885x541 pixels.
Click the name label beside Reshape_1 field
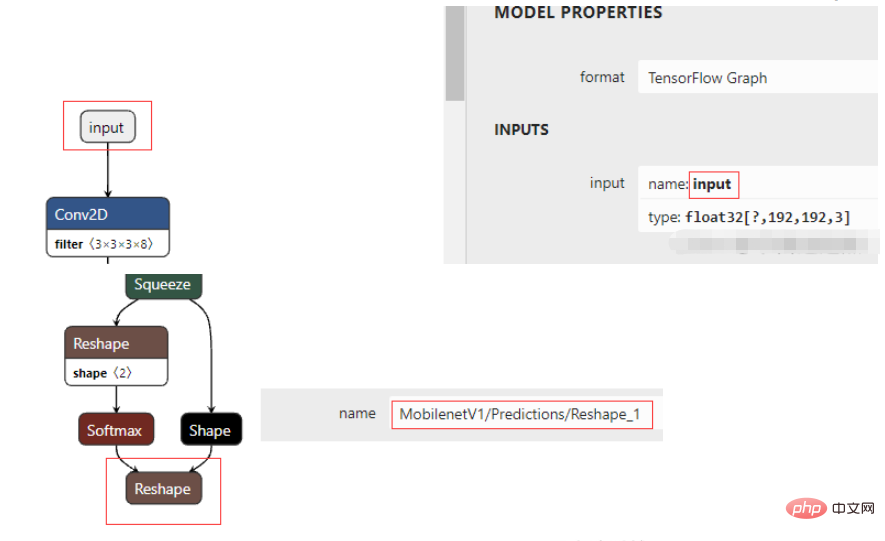[357, 414]
